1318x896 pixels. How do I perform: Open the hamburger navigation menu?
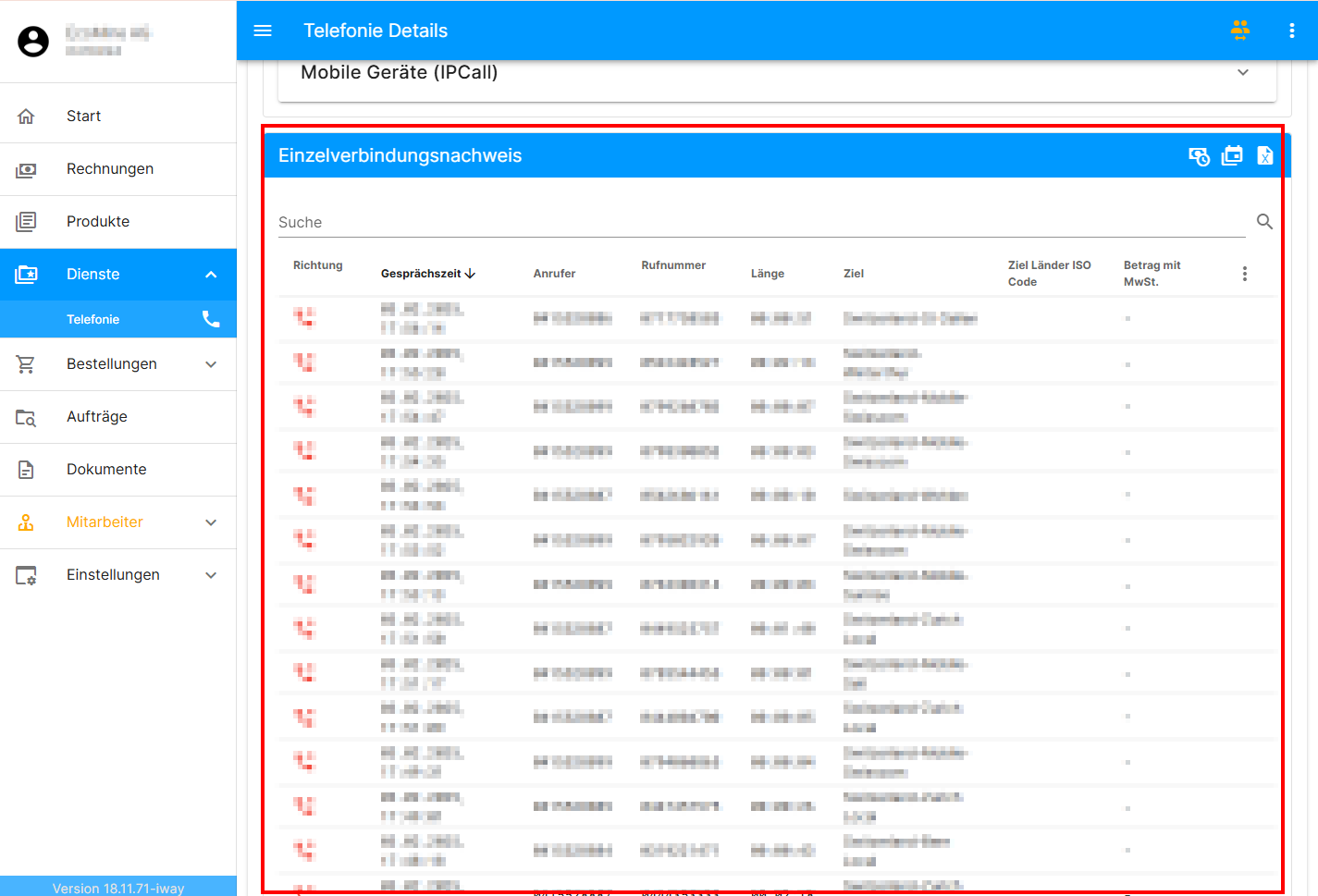pyautogui.click(x=263, y=31)
